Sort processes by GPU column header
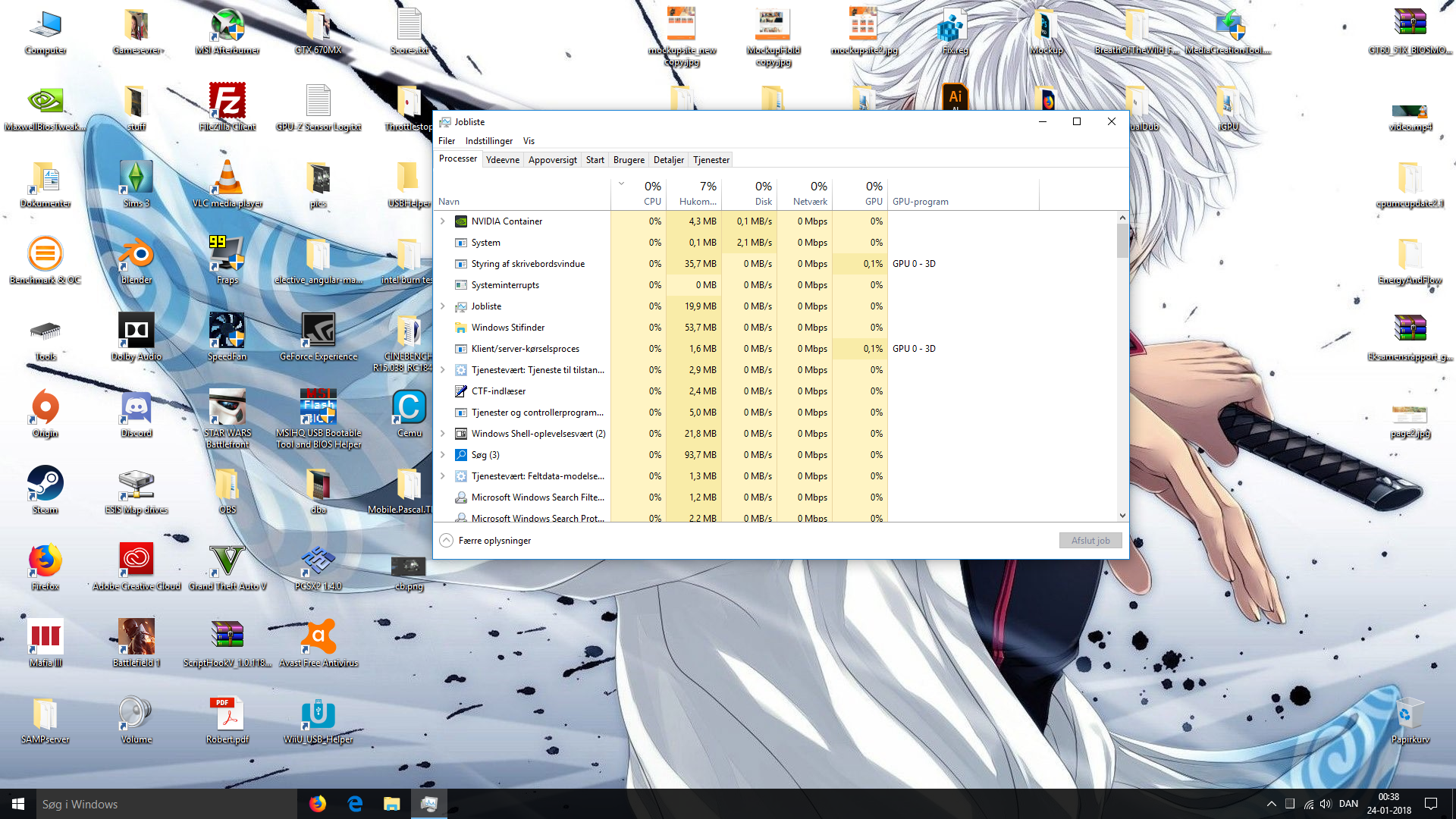 pos(860,194)
